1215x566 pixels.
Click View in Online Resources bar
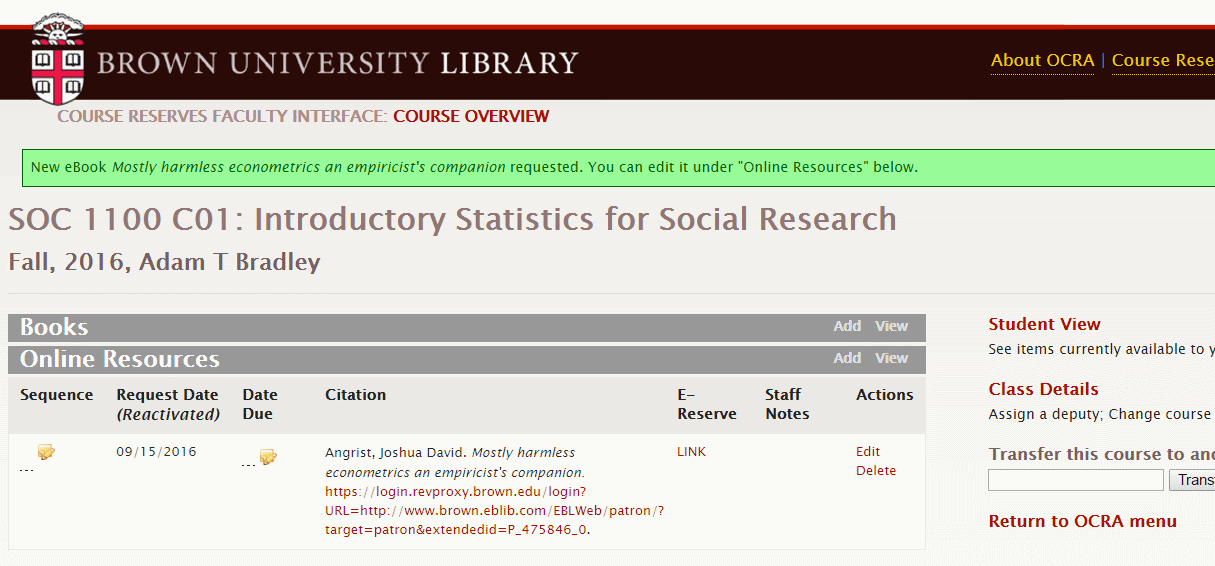(891, 358)
